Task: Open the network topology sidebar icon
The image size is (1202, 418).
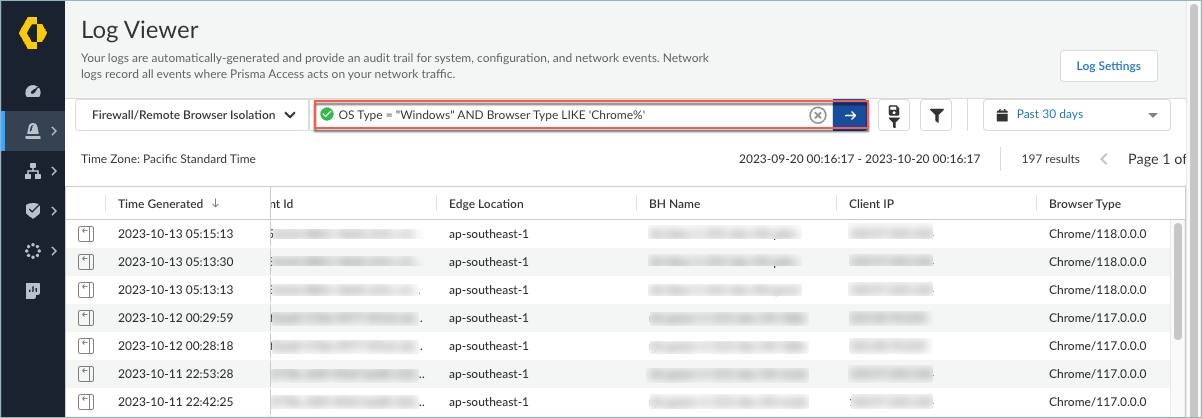Action: tap(32, 171)
